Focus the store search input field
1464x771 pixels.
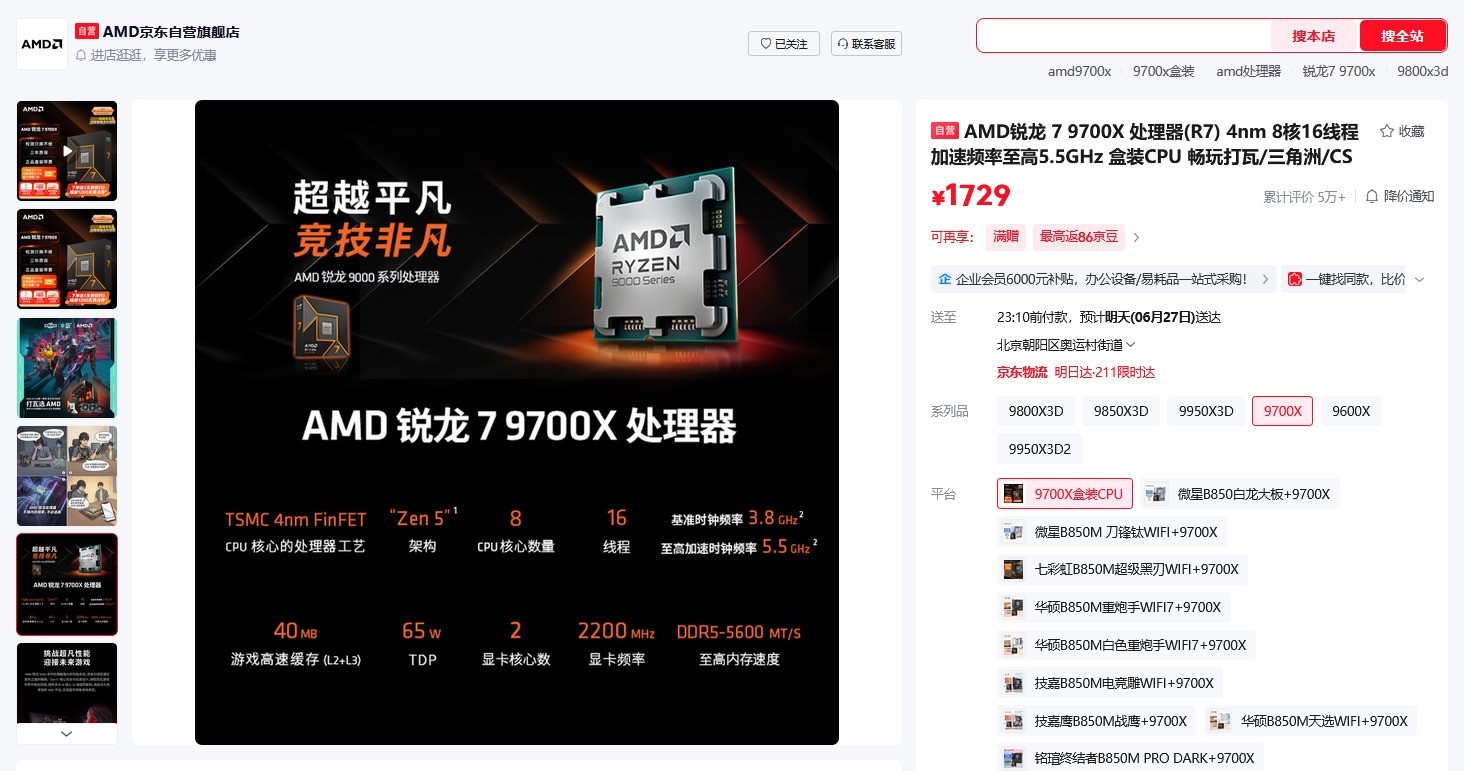[x=1124, y=36]
